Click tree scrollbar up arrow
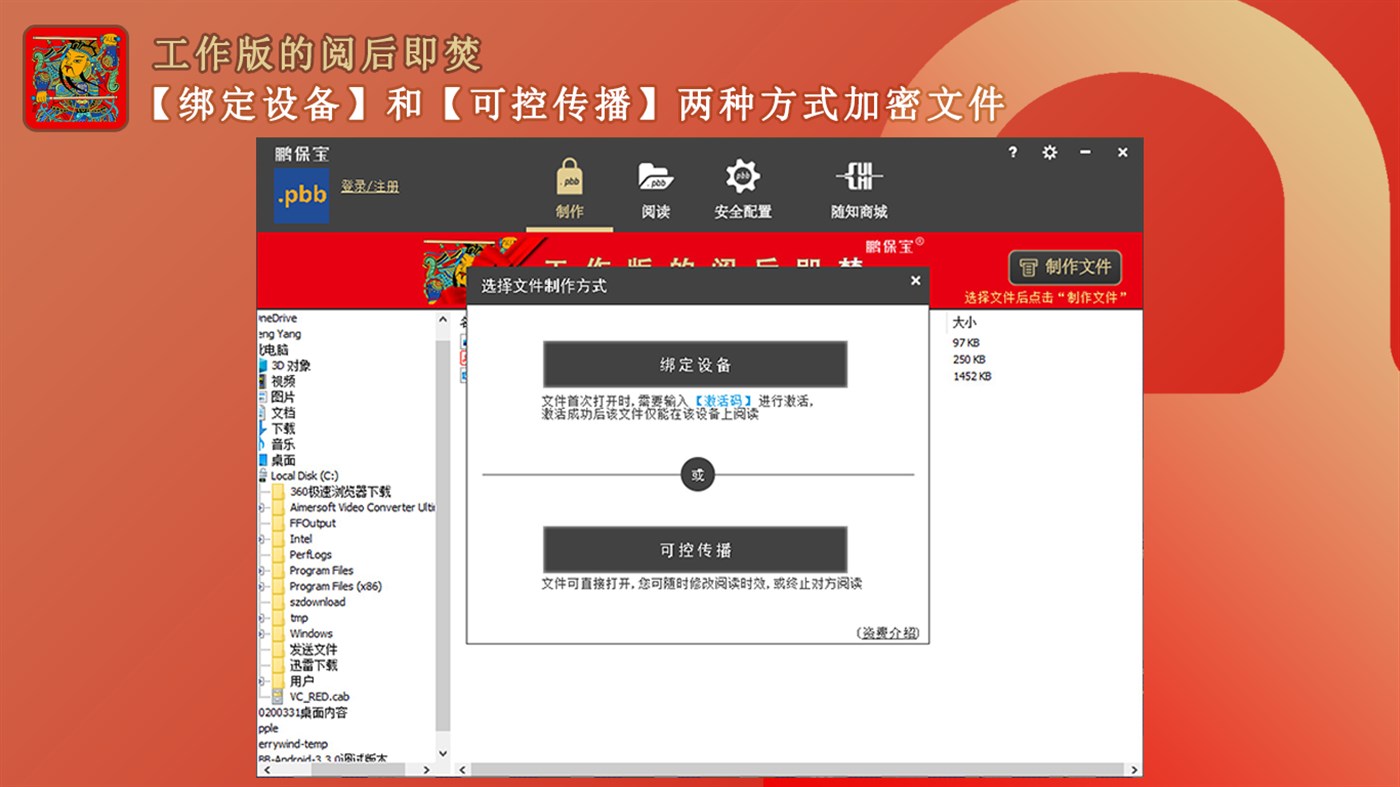 coord(443,320)
